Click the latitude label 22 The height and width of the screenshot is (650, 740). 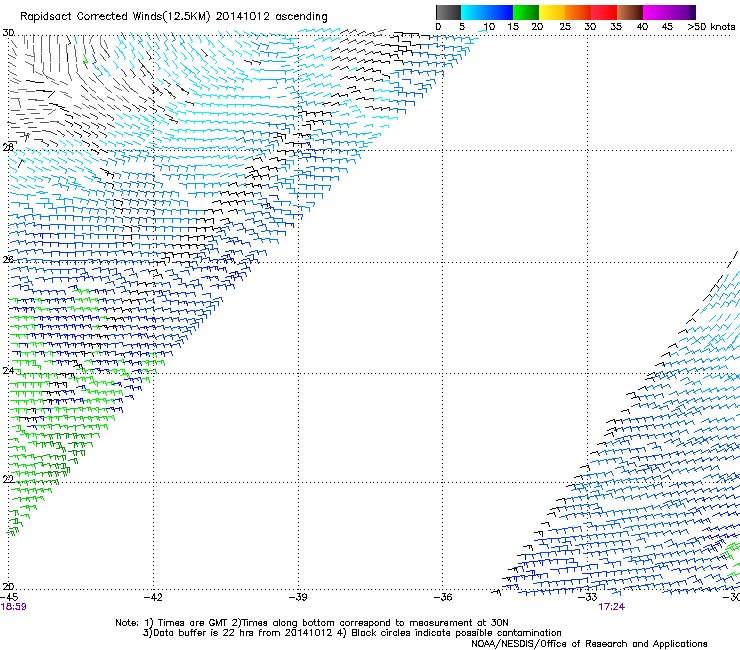click(x=8, y=479)
